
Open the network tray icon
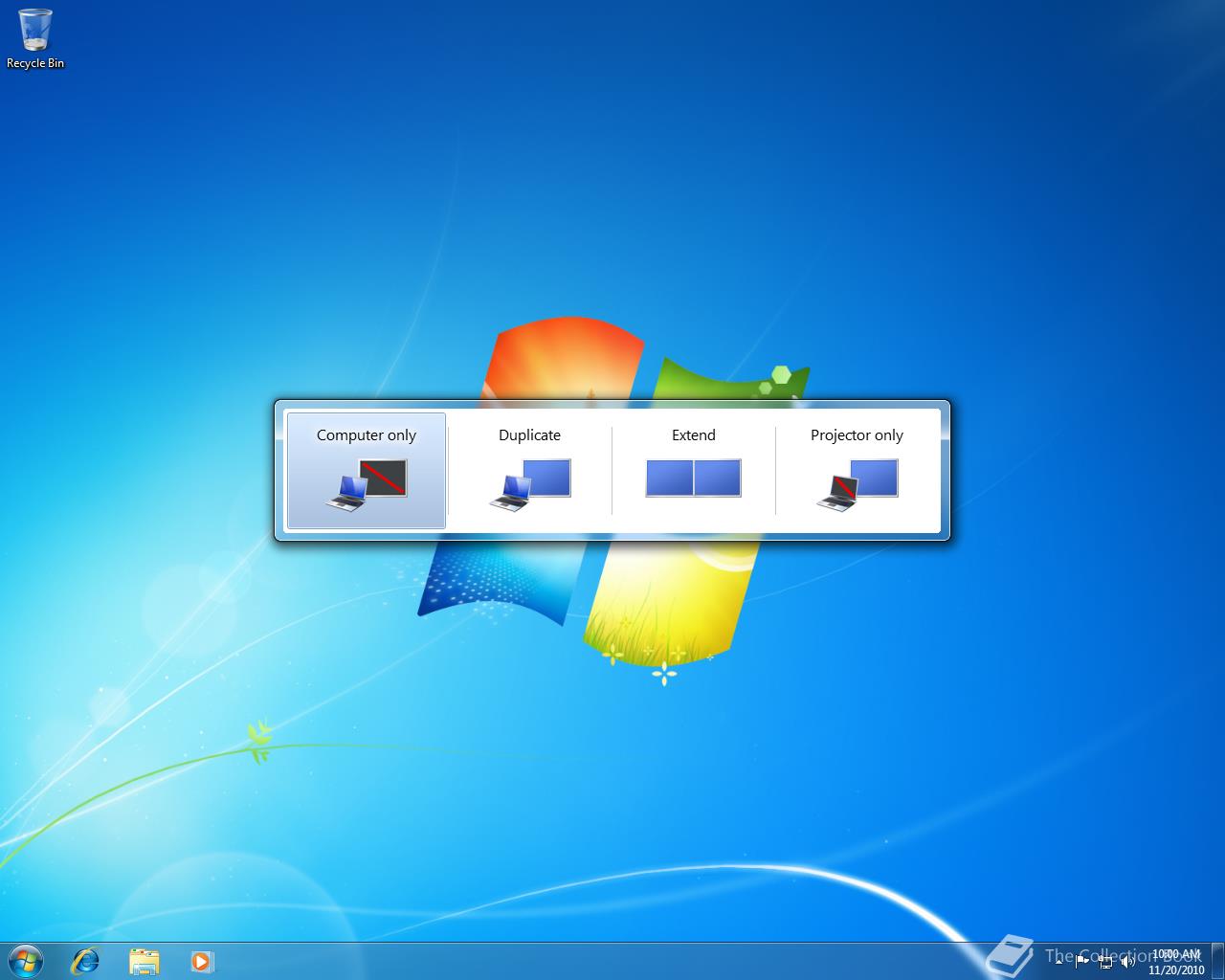1105,961
